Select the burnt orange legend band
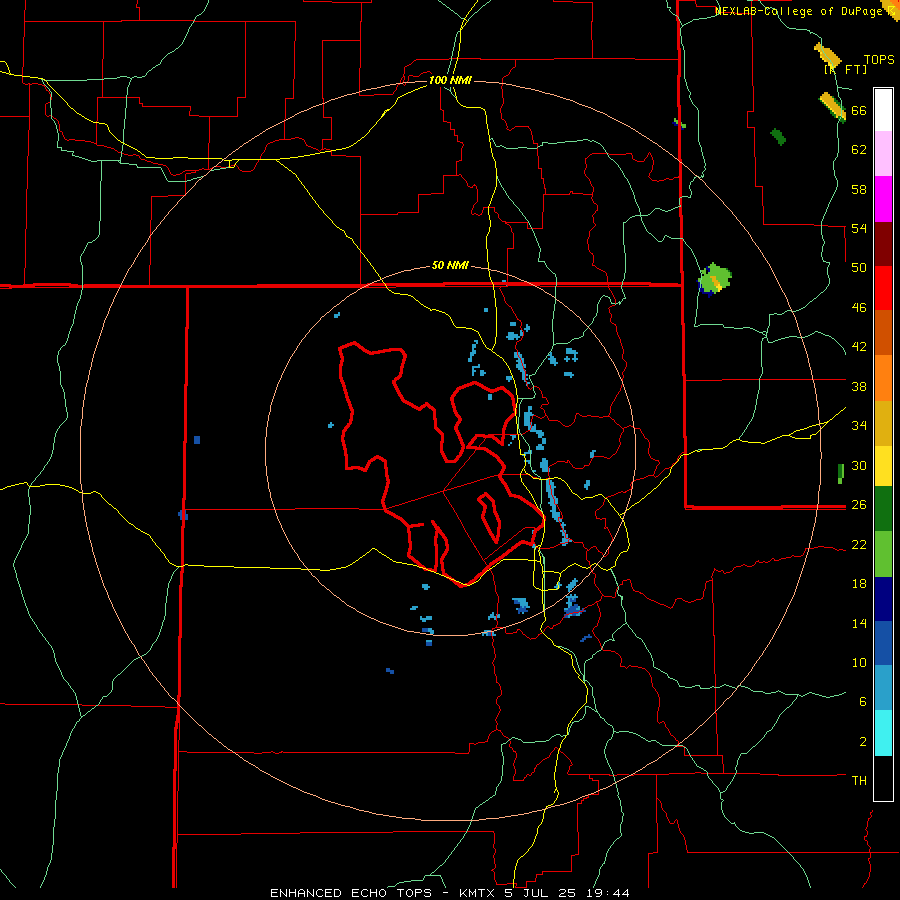Viewport: 900px width, 900px height. (883, 333)
